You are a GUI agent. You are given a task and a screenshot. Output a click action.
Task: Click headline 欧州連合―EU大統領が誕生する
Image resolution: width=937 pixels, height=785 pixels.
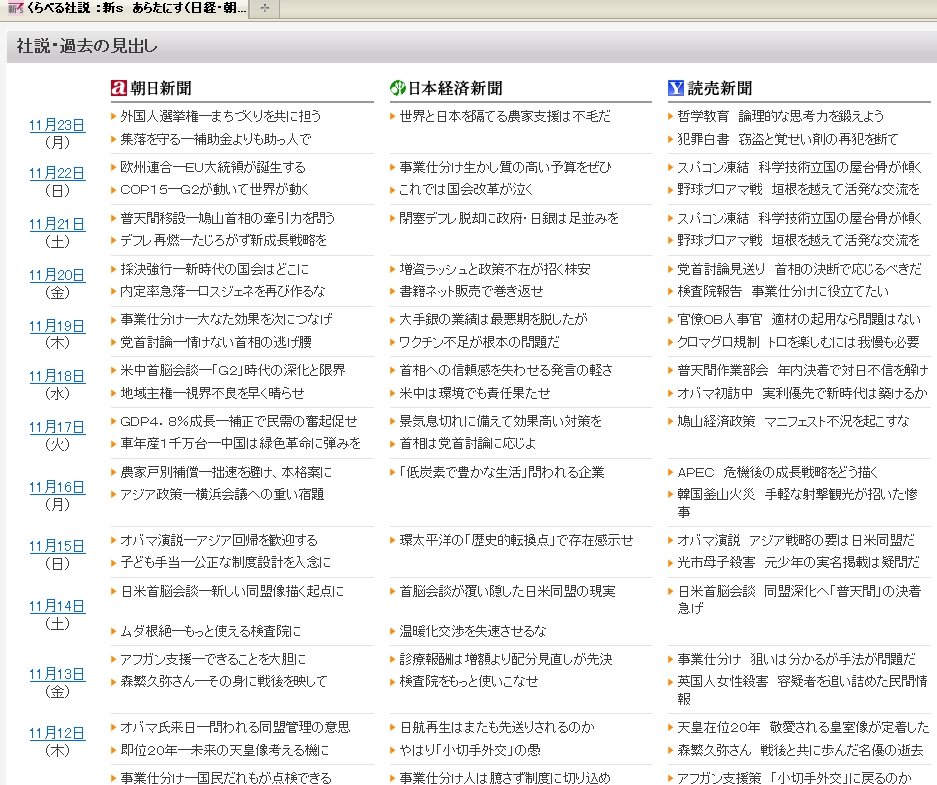point(213,167)
